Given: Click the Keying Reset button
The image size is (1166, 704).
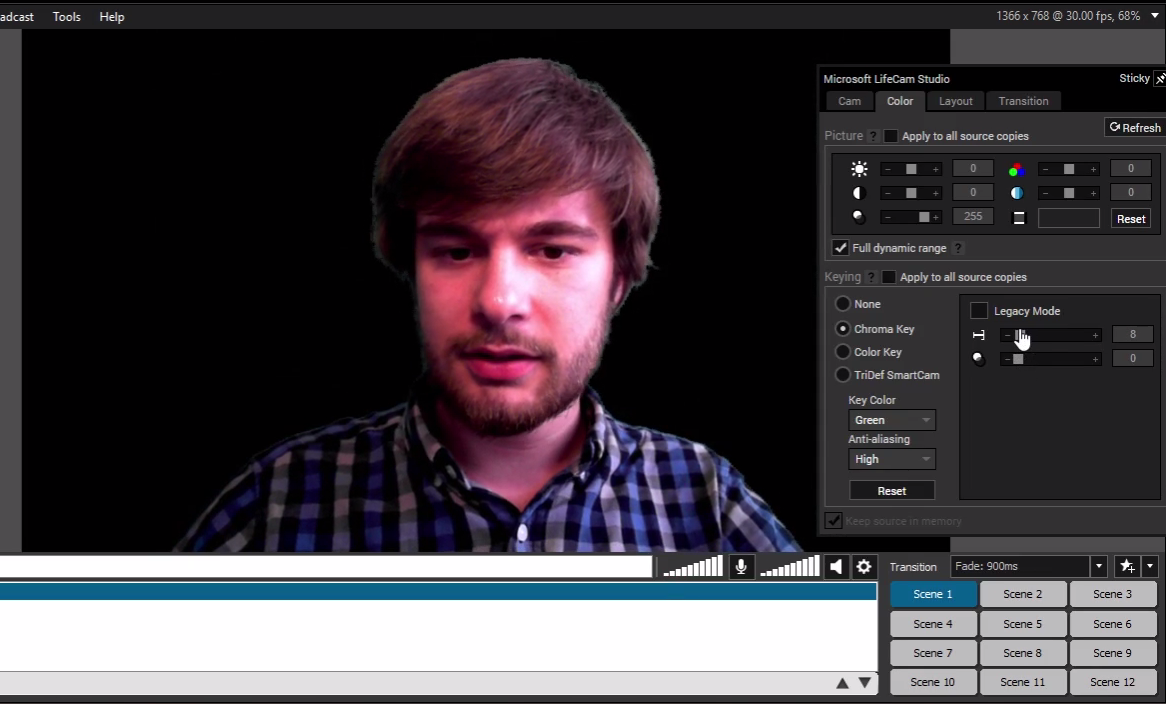Looking at the screenshot, I should pyautogui.click(x=891, y=490).
